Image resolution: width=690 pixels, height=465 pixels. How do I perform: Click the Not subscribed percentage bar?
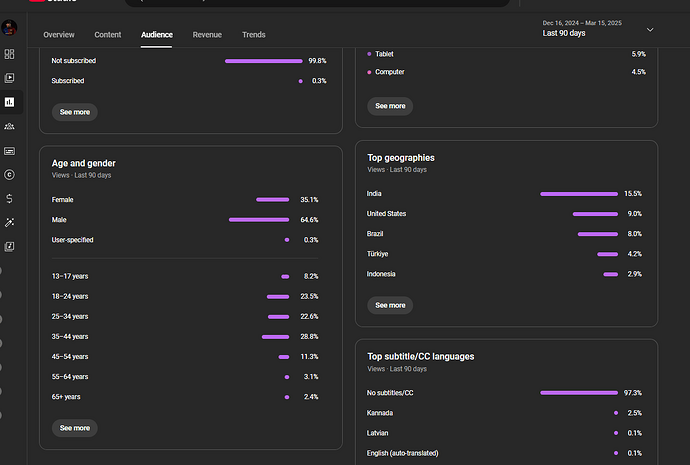coord(264,61)
